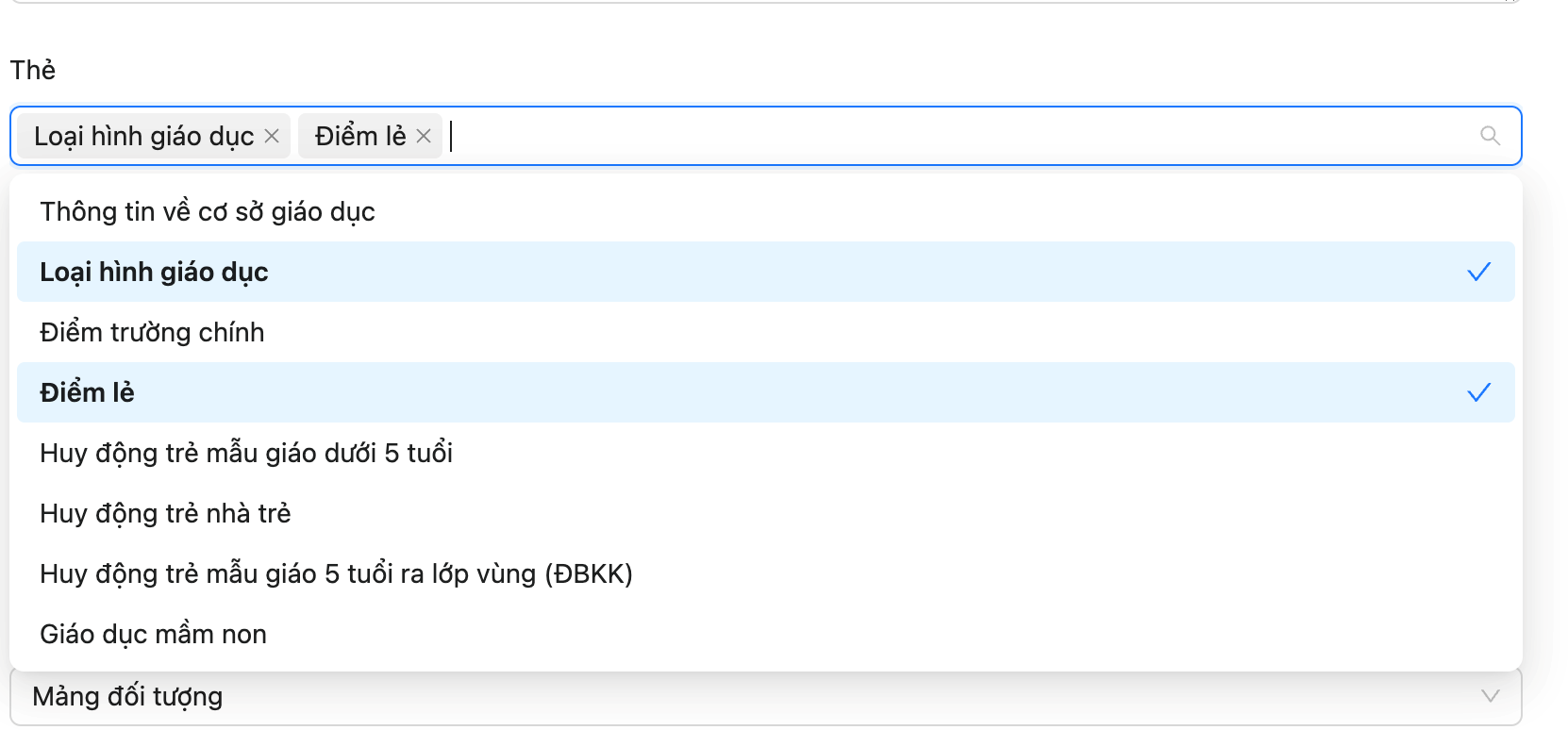Viewport: 1568px width, 730px height.
Task: Click the 'Thẻ' field label
Action: point(33,70)
